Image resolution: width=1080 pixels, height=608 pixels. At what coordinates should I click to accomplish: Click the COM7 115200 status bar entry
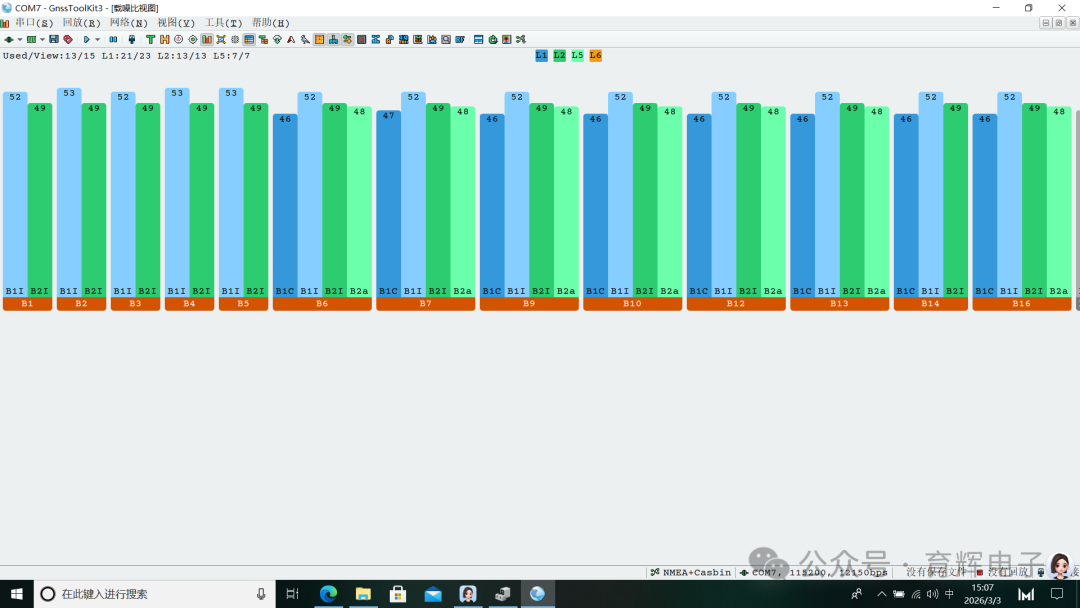813,572
